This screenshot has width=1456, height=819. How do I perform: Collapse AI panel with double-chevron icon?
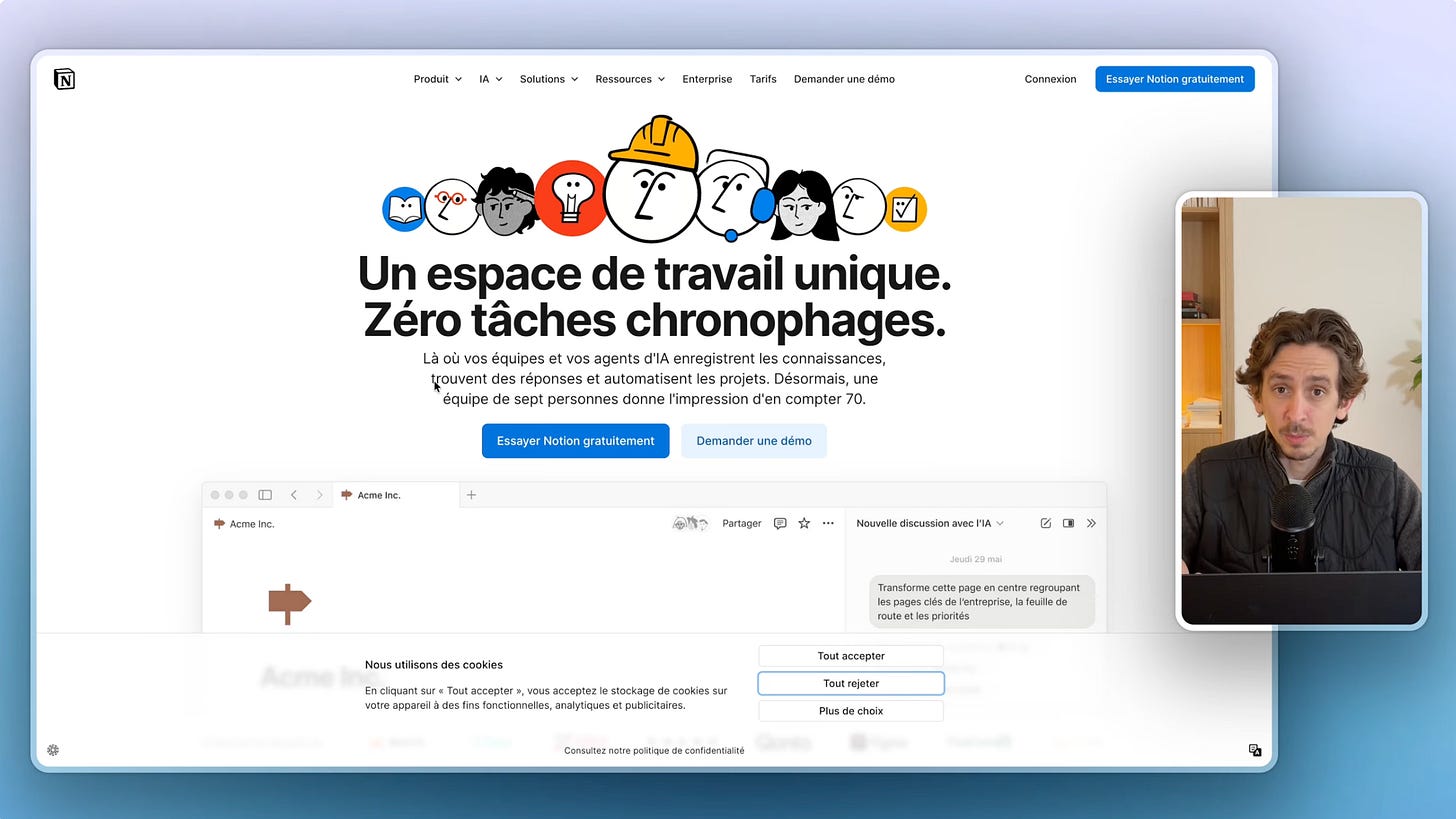click(x=1091, y=523)
